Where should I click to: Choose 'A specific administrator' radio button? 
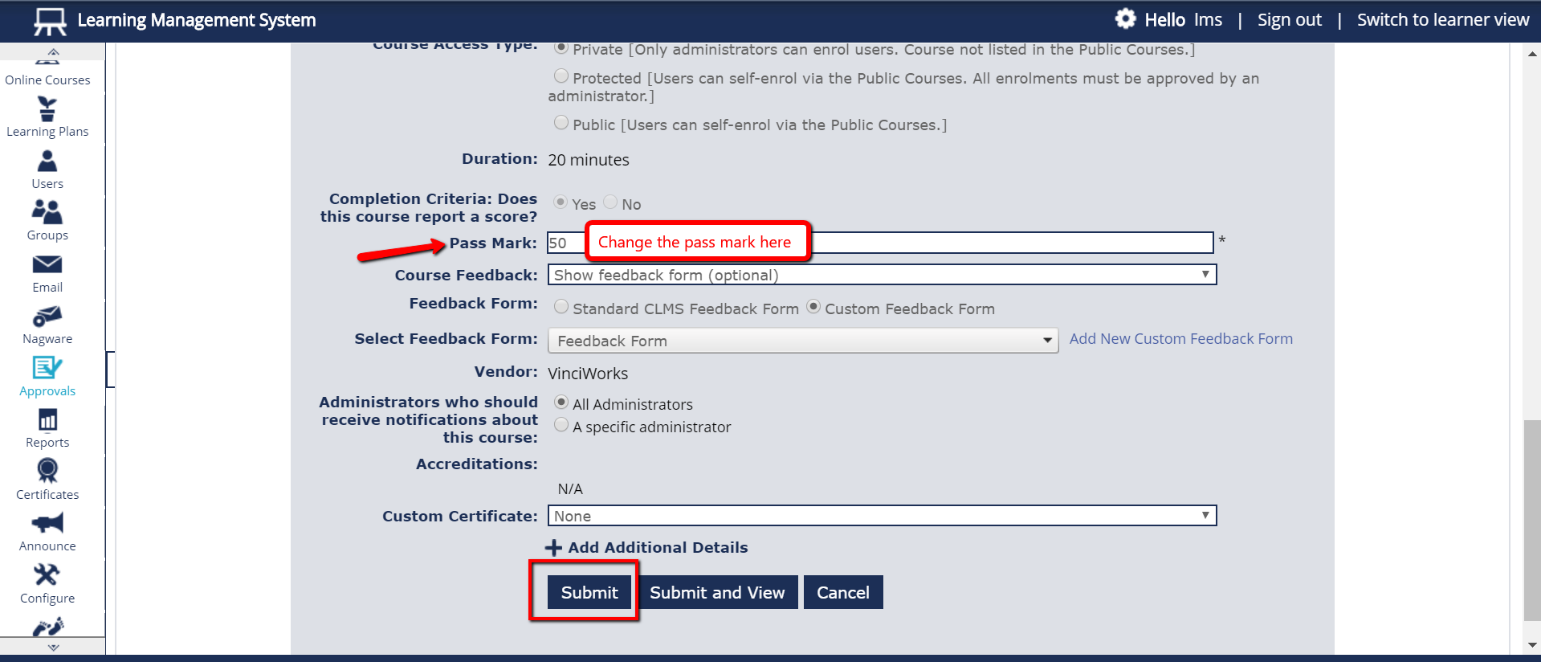point(562,426)
